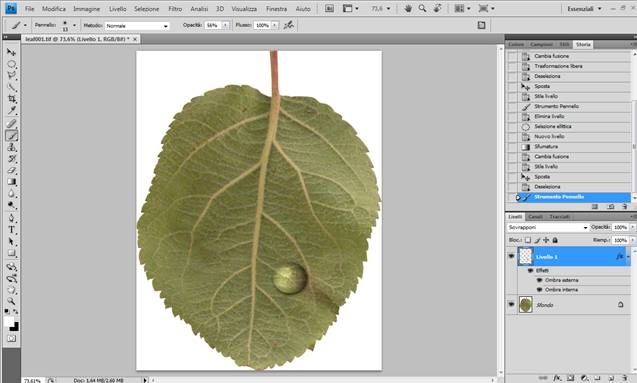Hide the Sfondo layer
This screenshot has height=383, width=637.
point(511,304)
